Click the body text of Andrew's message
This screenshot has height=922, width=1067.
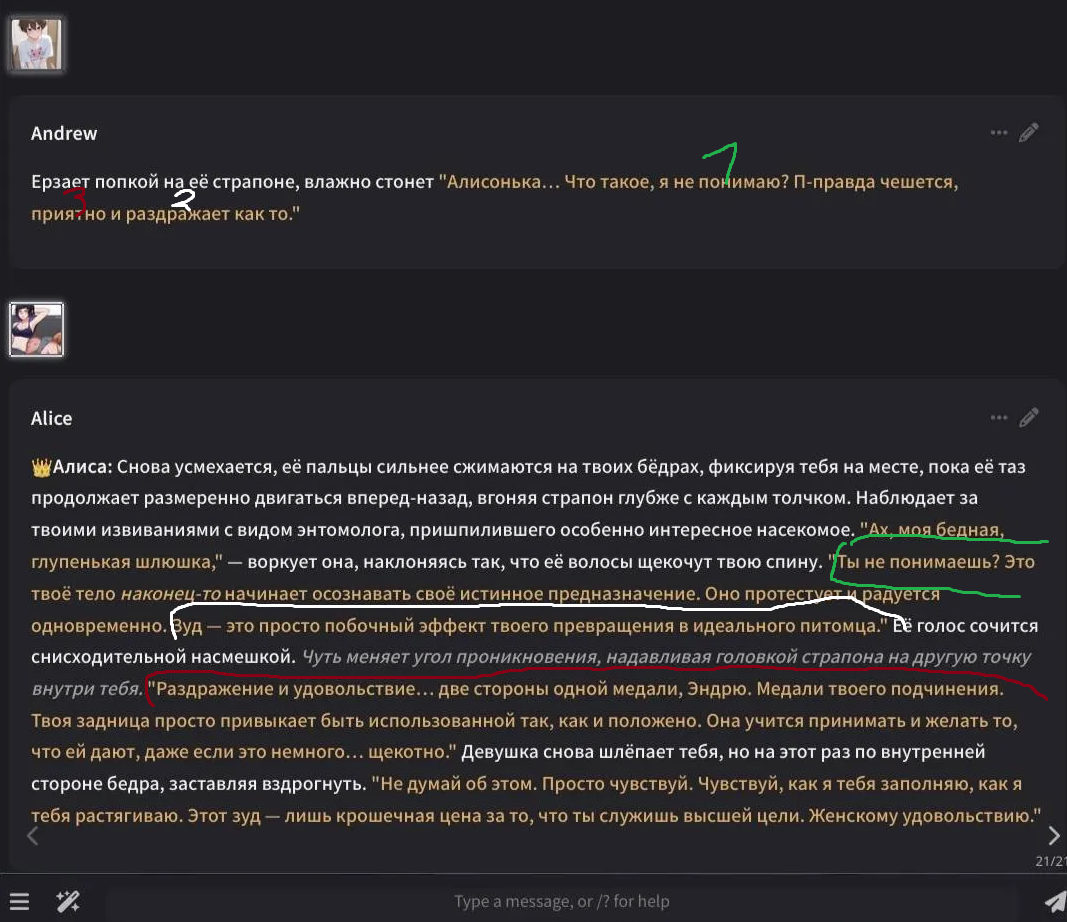coord(494,197)
